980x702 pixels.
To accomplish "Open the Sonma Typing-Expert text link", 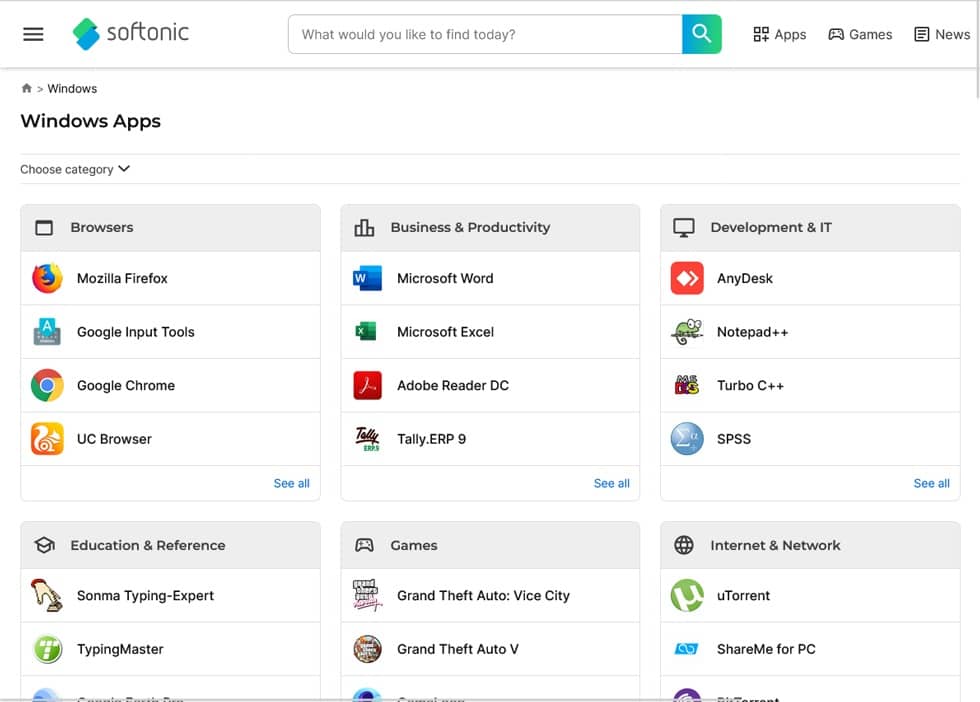I will click(145, 595).
